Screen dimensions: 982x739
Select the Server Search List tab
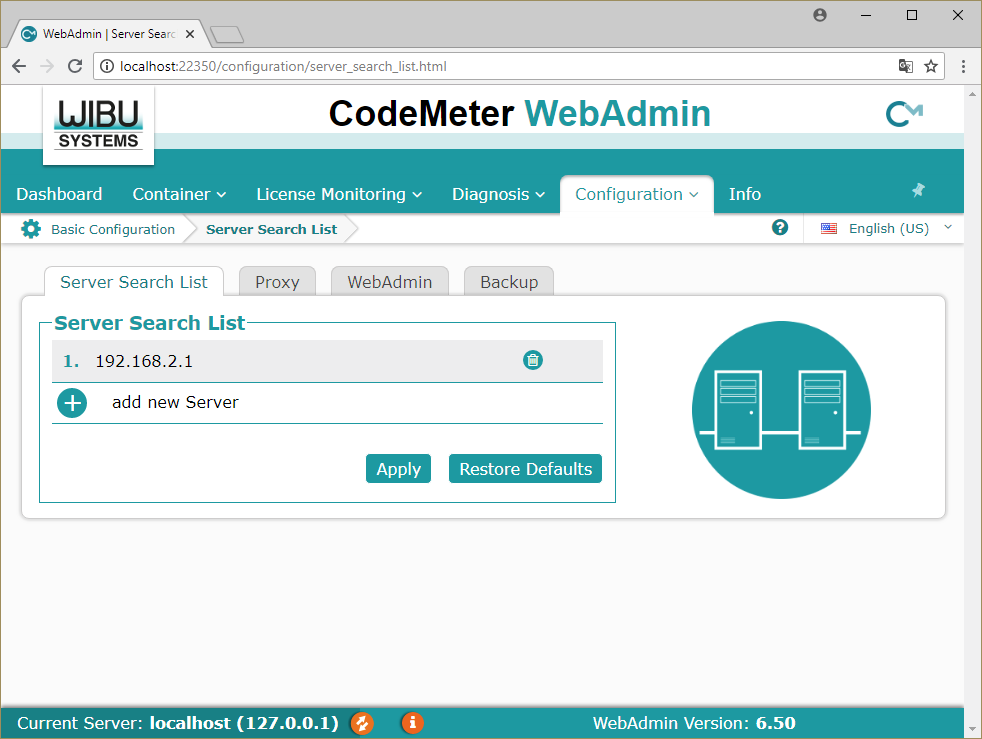click(134, 282)
